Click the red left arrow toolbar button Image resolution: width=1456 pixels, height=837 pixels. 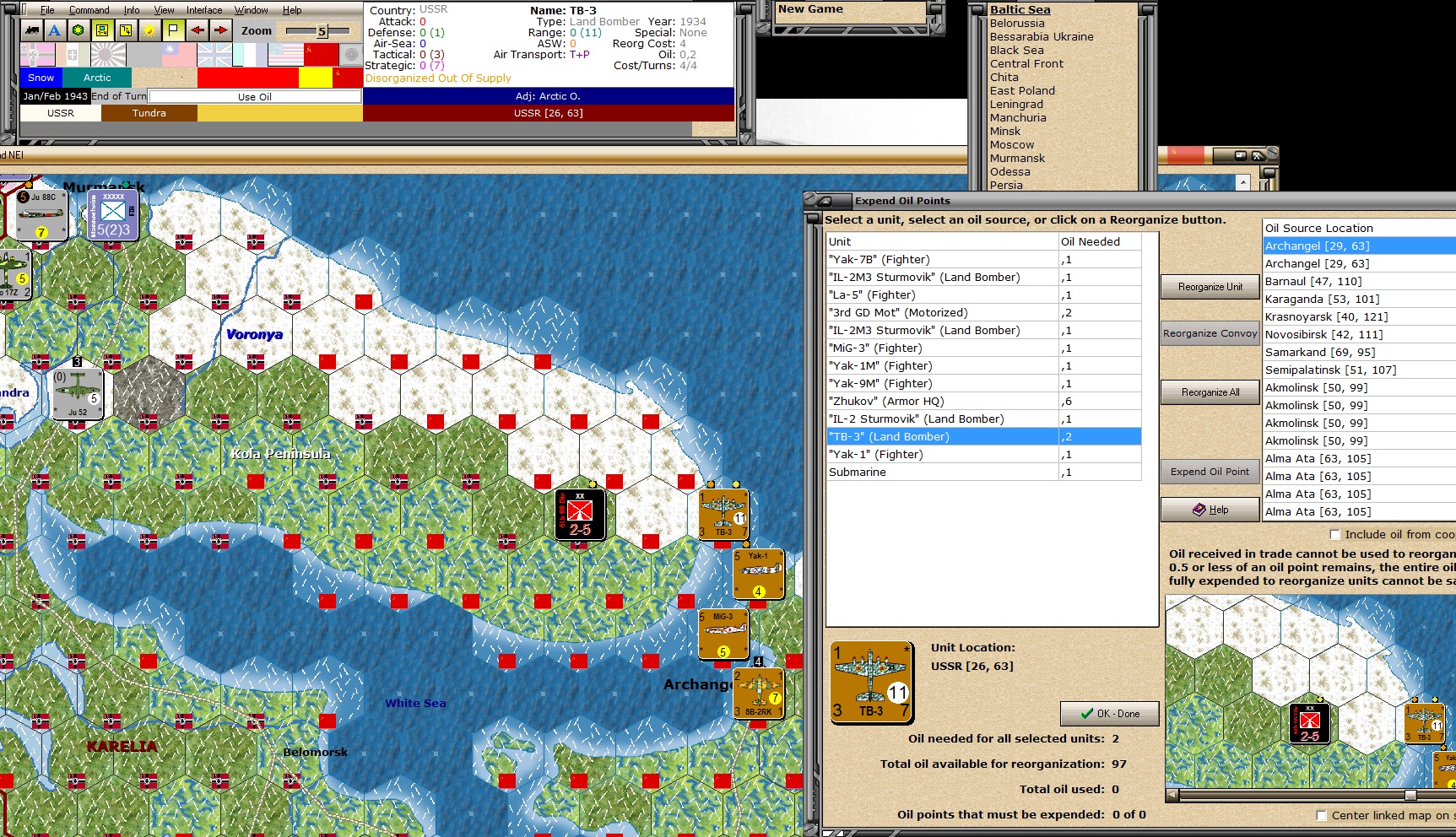(x=197, y=30)
